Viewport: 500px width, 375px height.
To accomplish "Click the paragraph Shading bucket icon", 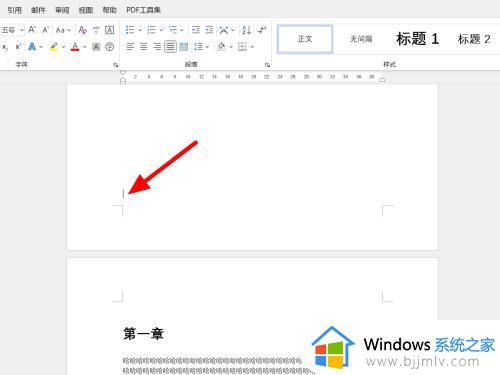I will [x=221, y=47].
